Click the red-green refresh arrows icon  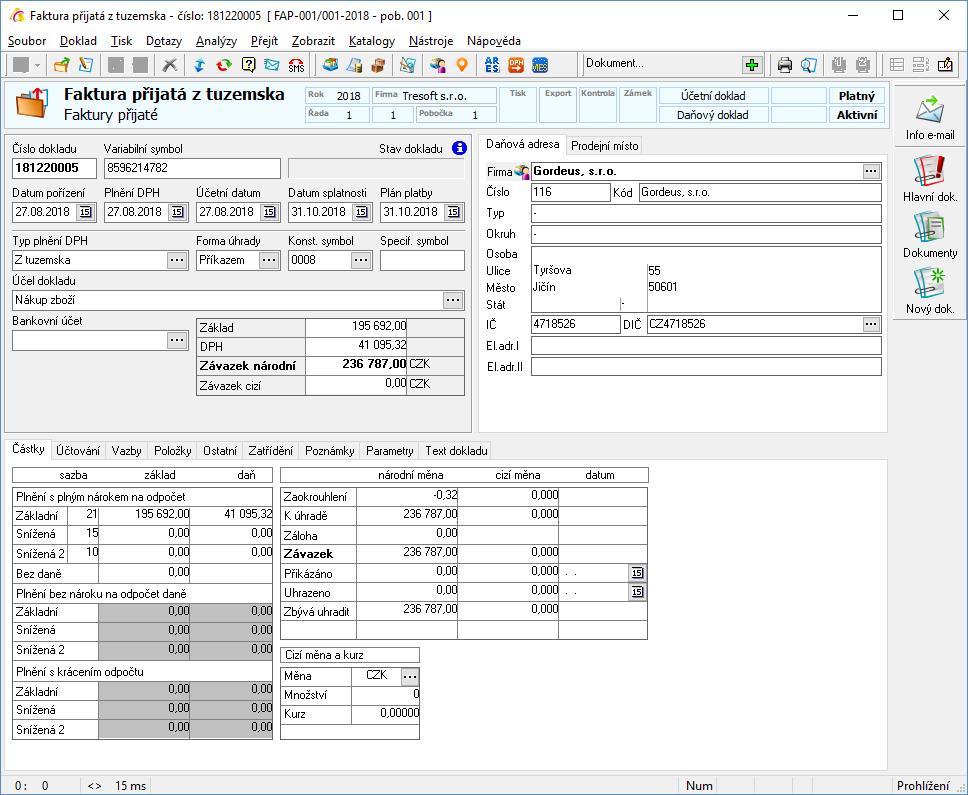point(223,65)
